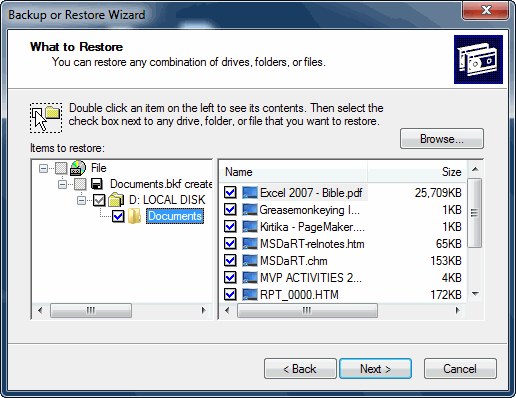Click the MSDaRT-relnotes.htm file icon
Screen dimensions: 516x398
point(250,244)
